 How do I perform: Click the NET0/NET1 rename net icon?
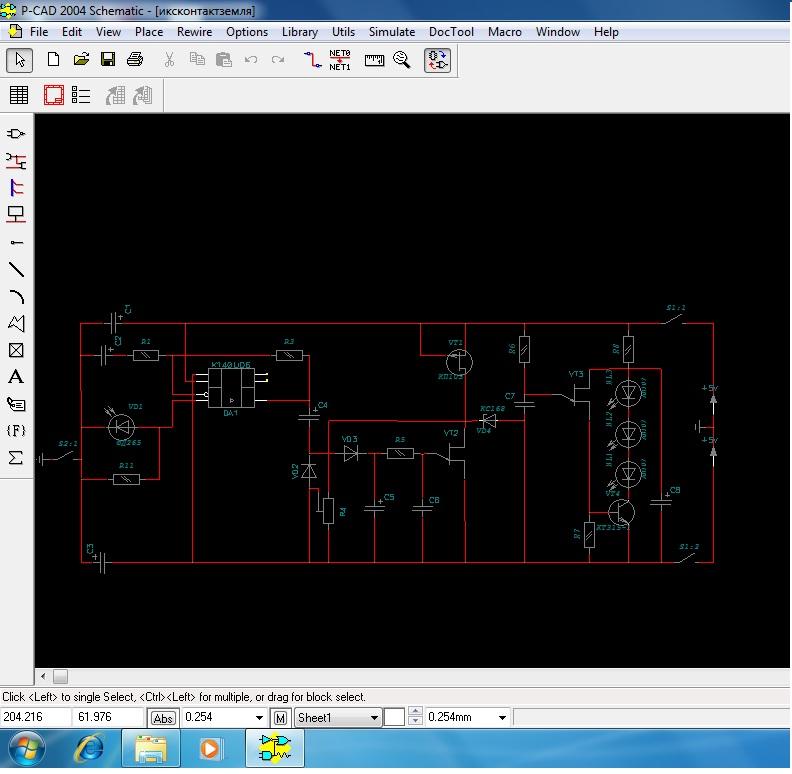pos(339,60)
